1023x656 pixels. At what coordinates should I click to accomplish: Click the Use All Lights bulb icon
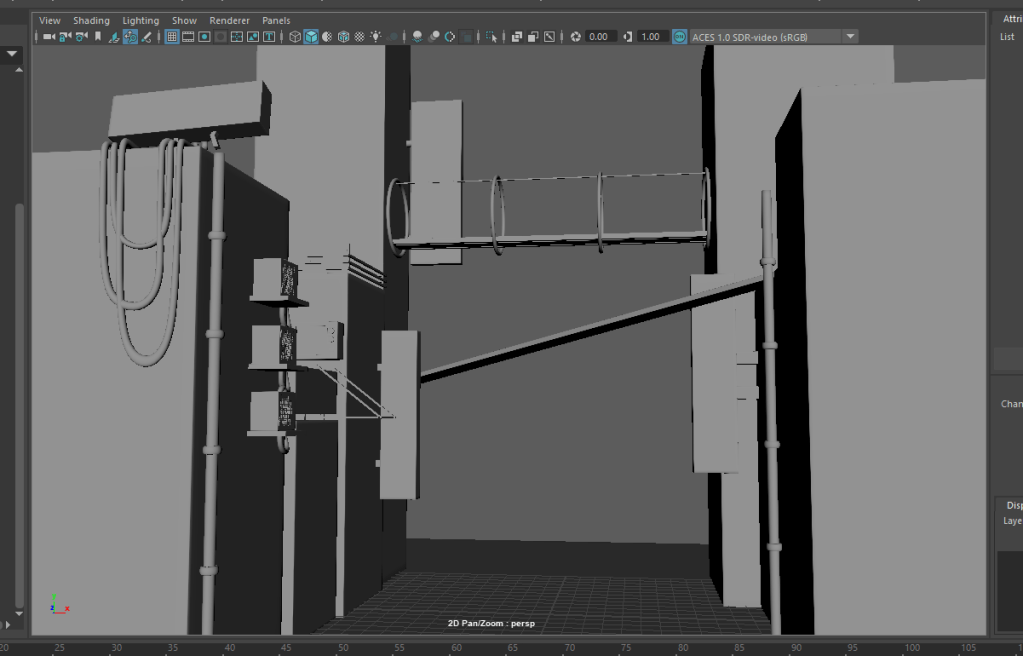pyautogui.click(x=376, y=37)
